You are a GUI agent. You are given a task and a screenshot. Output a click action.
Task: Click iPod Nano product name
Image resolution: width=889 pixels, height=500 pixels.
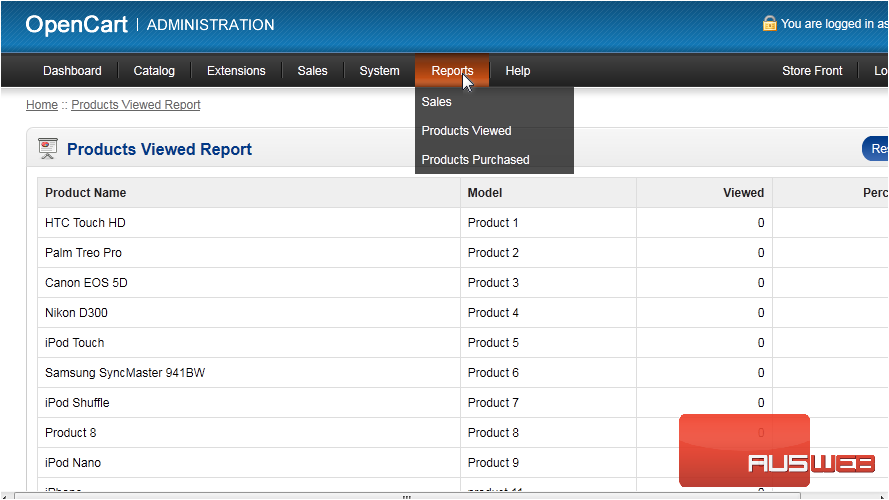(x=73, y=463)
